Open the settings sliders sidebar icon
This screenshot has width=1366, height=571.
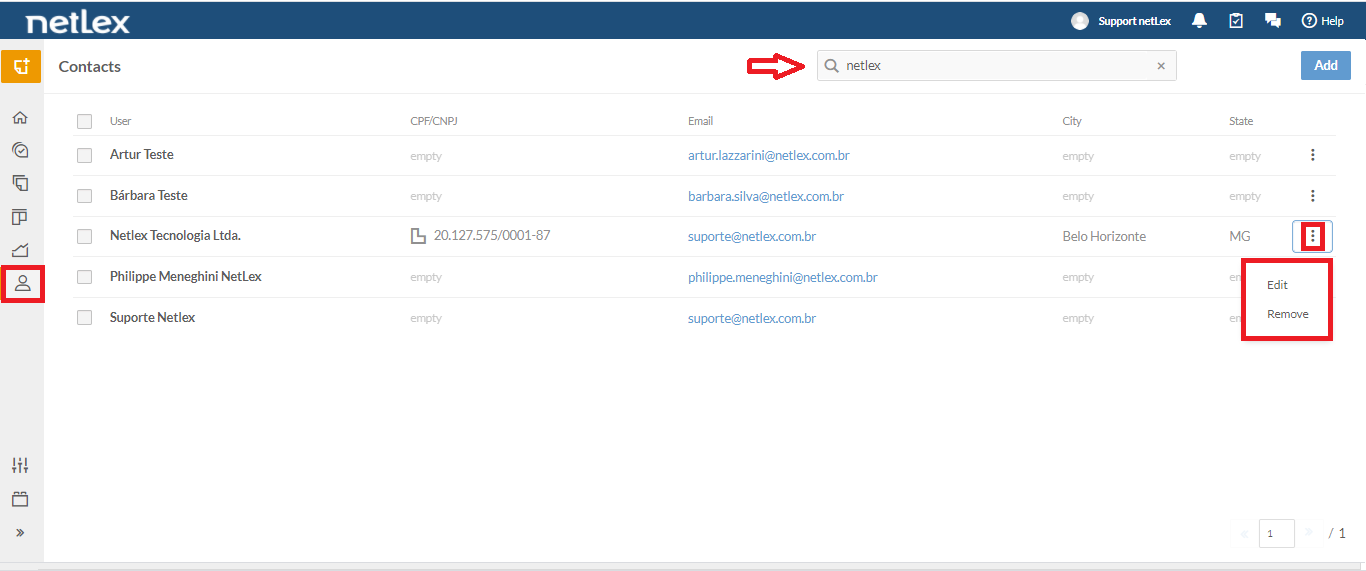tap(20, 465)
